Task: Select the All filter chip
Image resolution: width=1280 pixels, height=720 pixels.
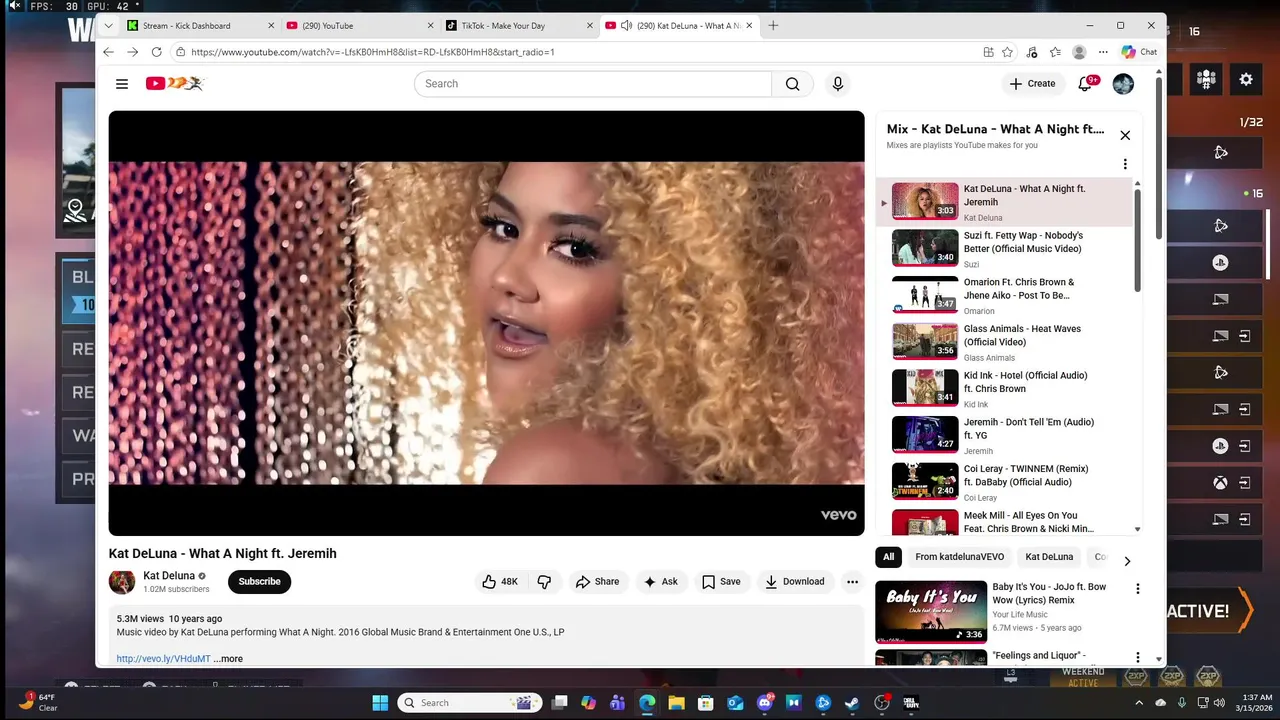Action: [x=888, y=557]
